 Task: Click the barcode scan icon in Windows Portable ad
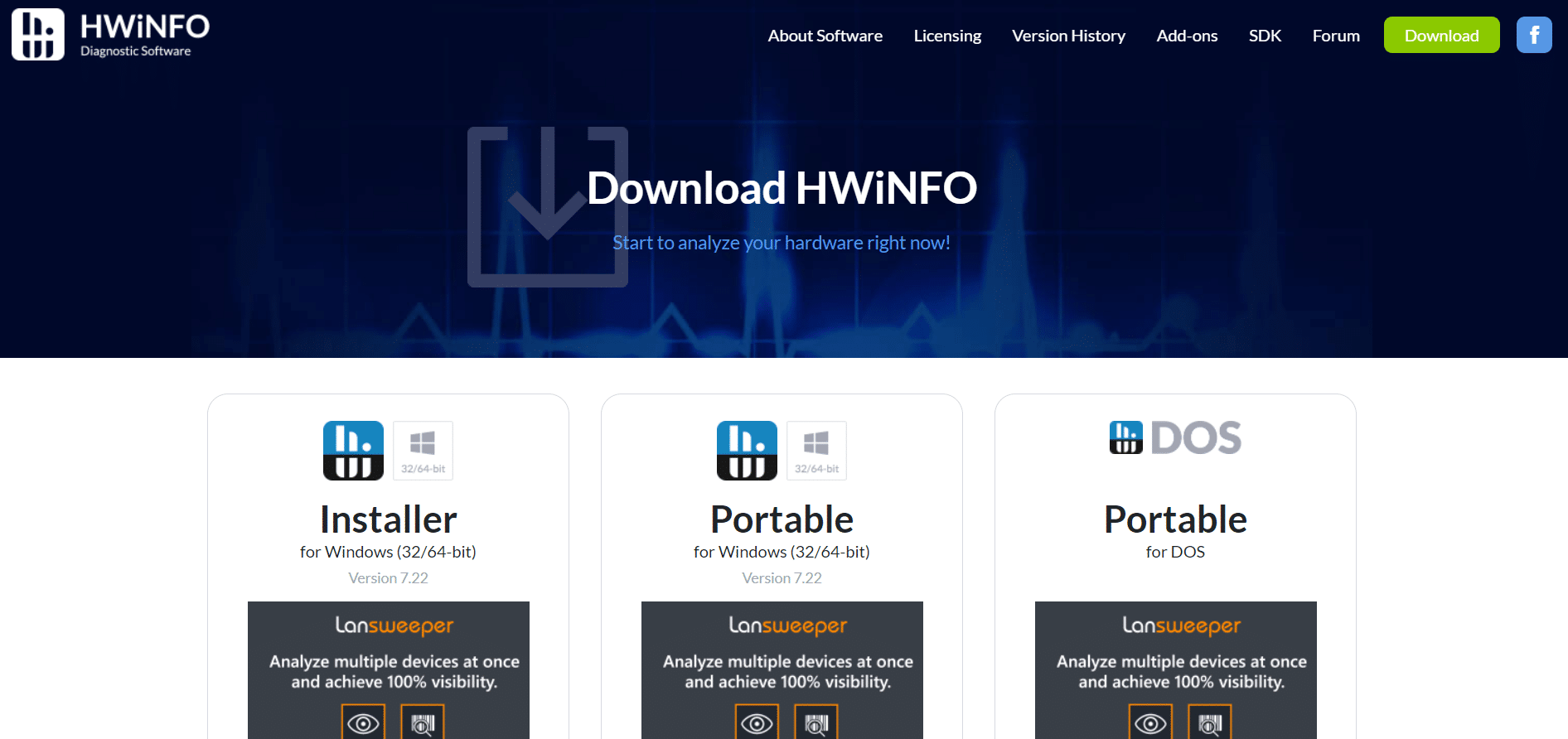coord(816,722)
